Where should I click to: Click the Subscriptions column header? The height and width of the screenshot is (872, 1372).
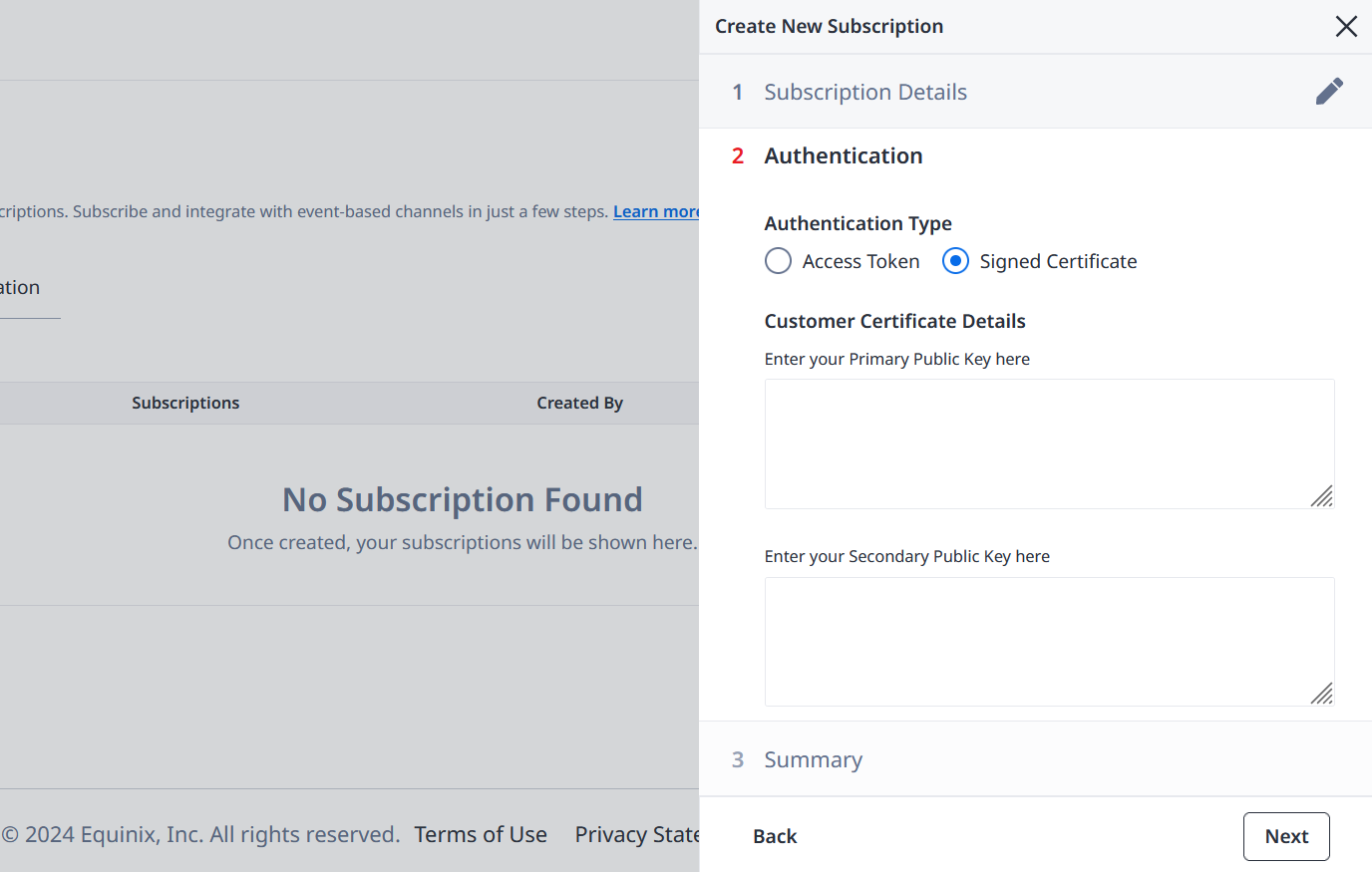pyautogui.click(x=185, y=403)
